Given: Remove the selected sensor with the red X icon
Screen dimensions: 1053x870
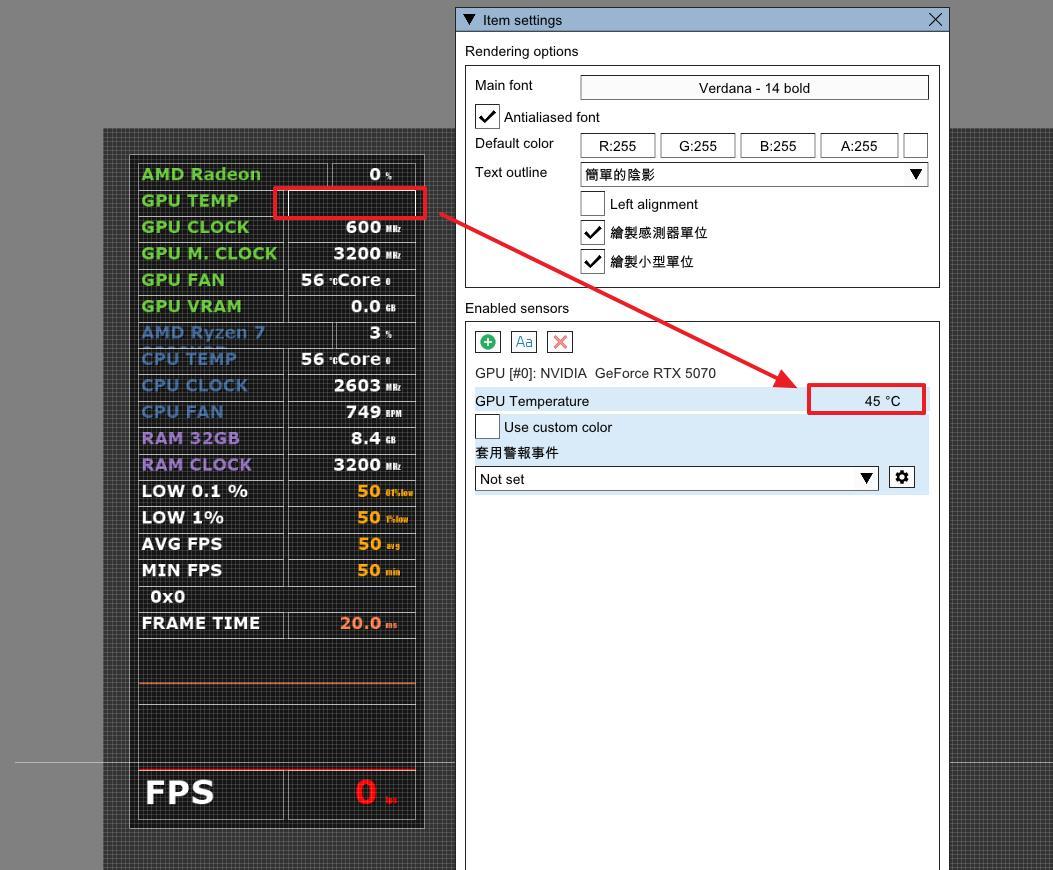Looking at the screenshot, I should point(559,341).
